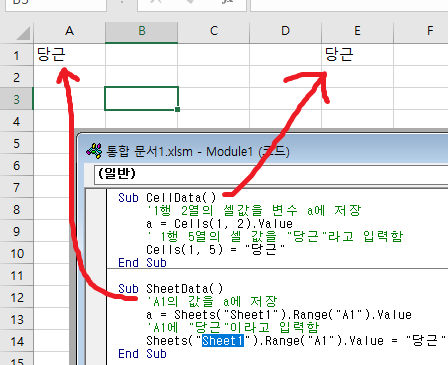Click empty cell E3
448x365 pixels.
point(358,99)
